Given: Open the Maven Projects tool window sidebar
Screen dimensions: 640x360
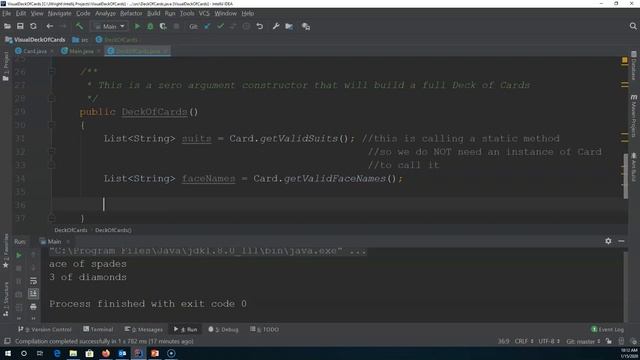Looking at the screenshot, I should point(633,116).
